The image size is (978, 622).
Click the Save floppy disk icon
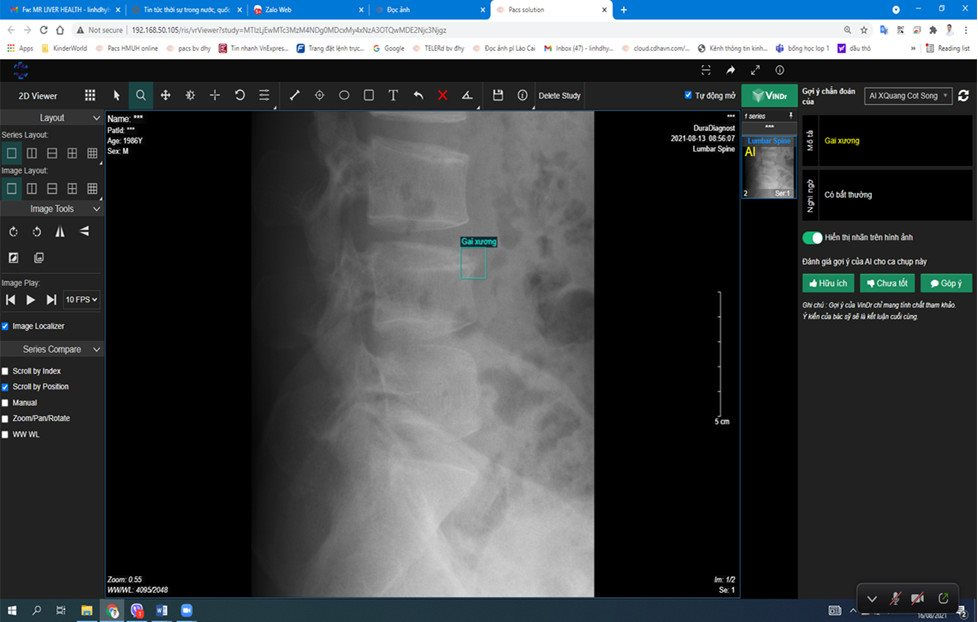tap(498, 96)
